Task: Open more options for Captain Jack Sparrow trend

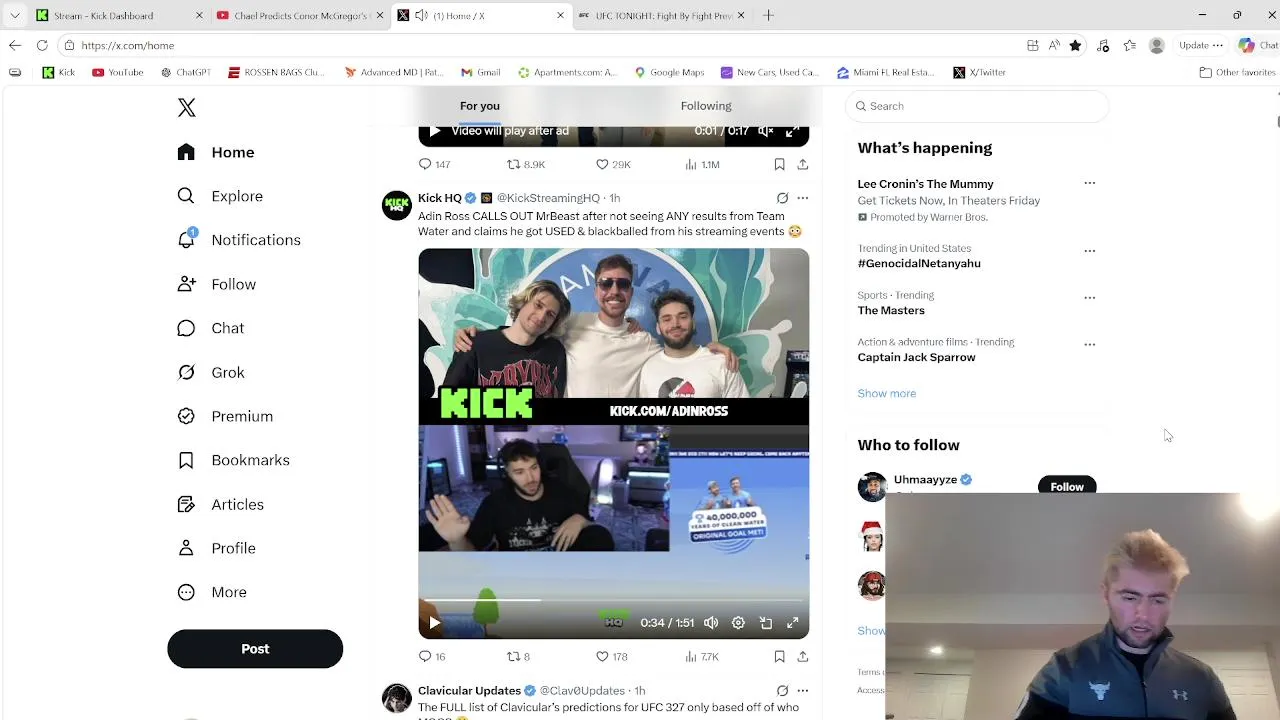Action: 1090,344
